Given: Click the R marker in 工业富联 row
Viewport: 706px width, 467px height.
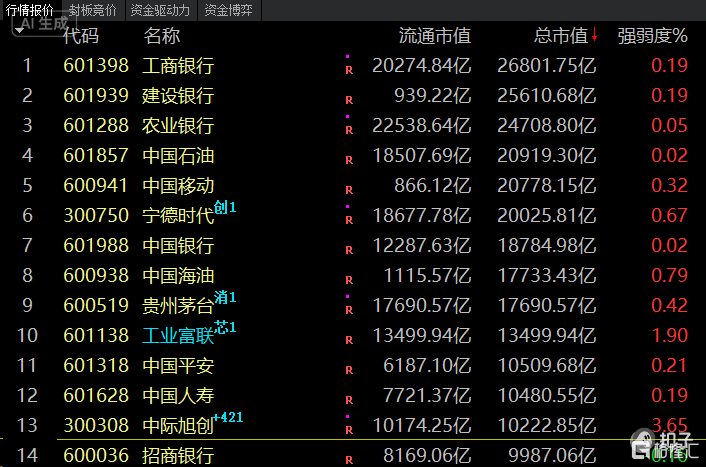Looking at the screenshot, I should click(x=349, y=340).
